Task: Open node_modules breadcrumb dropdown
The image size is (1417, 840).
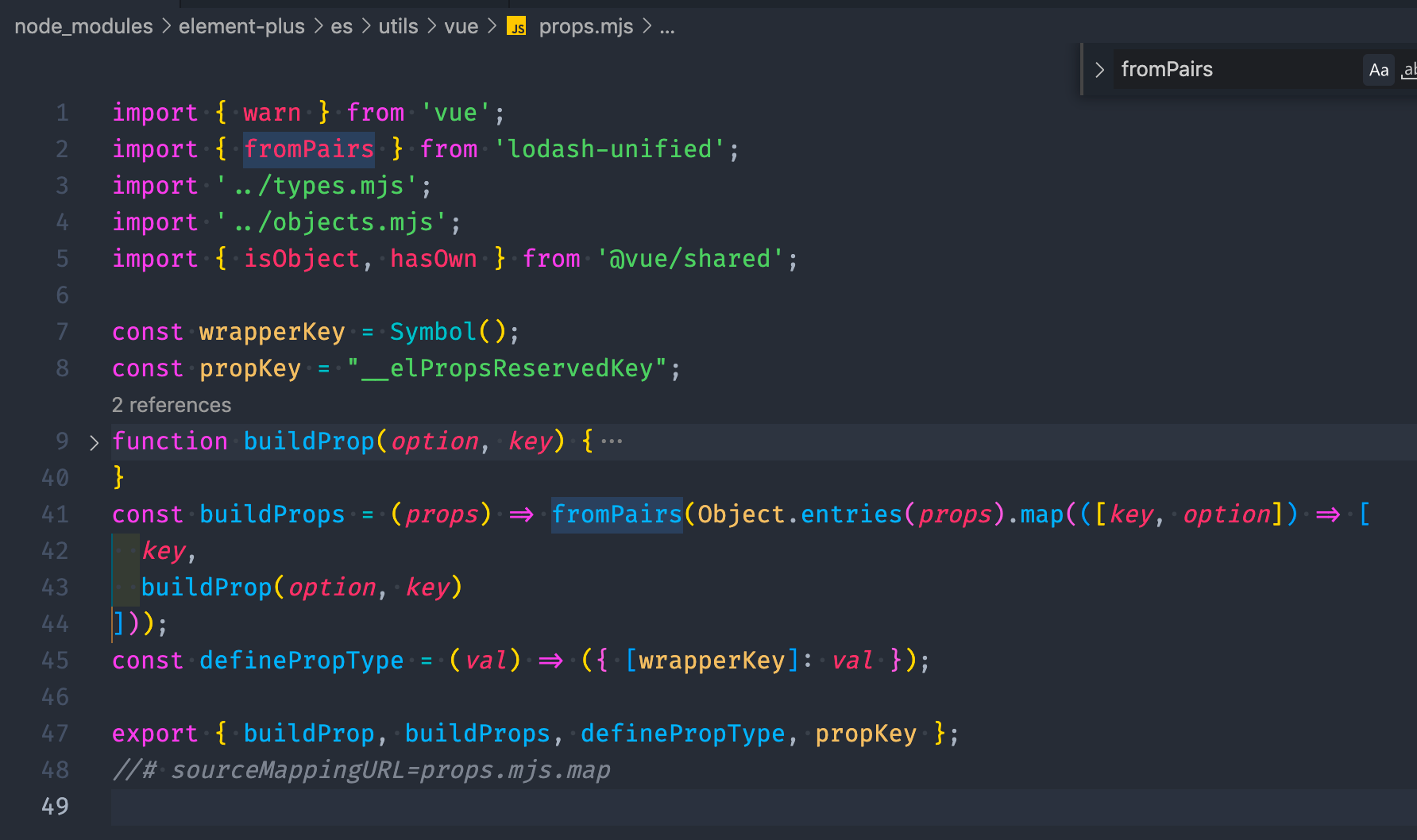Action: click(83, 26)
